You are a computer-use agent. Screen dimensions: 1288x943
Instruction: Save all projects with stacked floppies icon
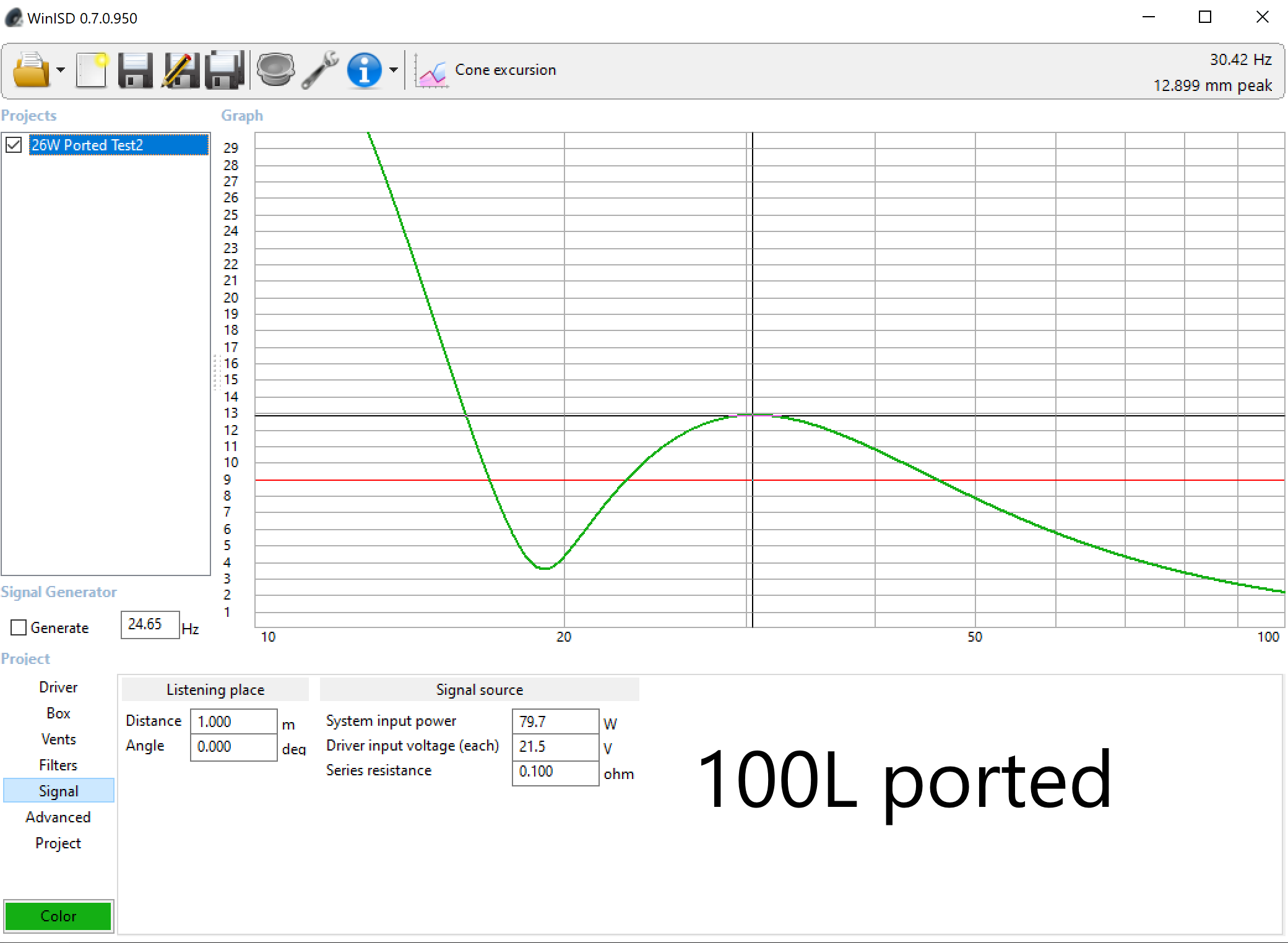225,70
